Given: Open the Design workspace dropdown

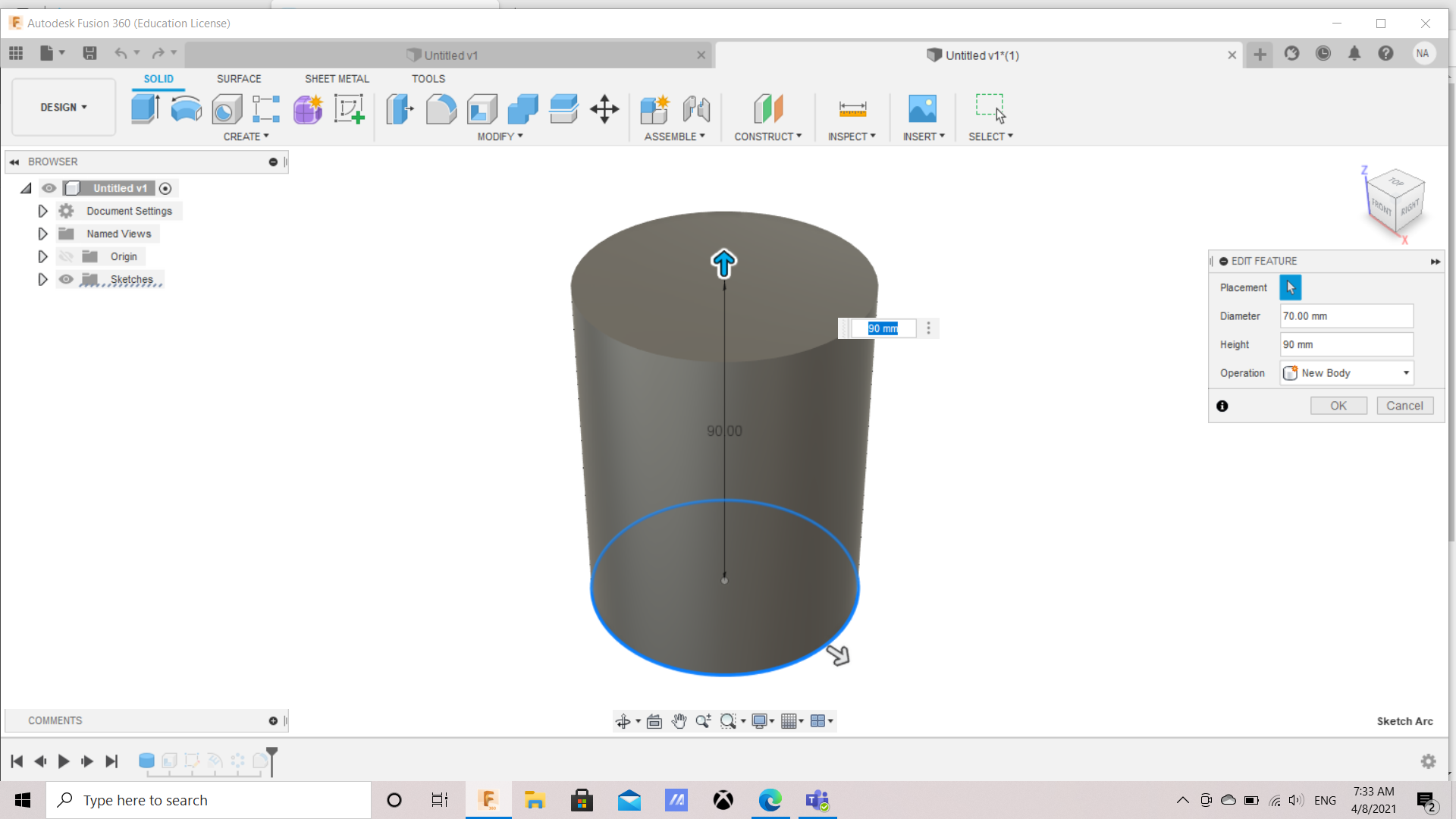Looking at the screenshot, I should (64, 107).
